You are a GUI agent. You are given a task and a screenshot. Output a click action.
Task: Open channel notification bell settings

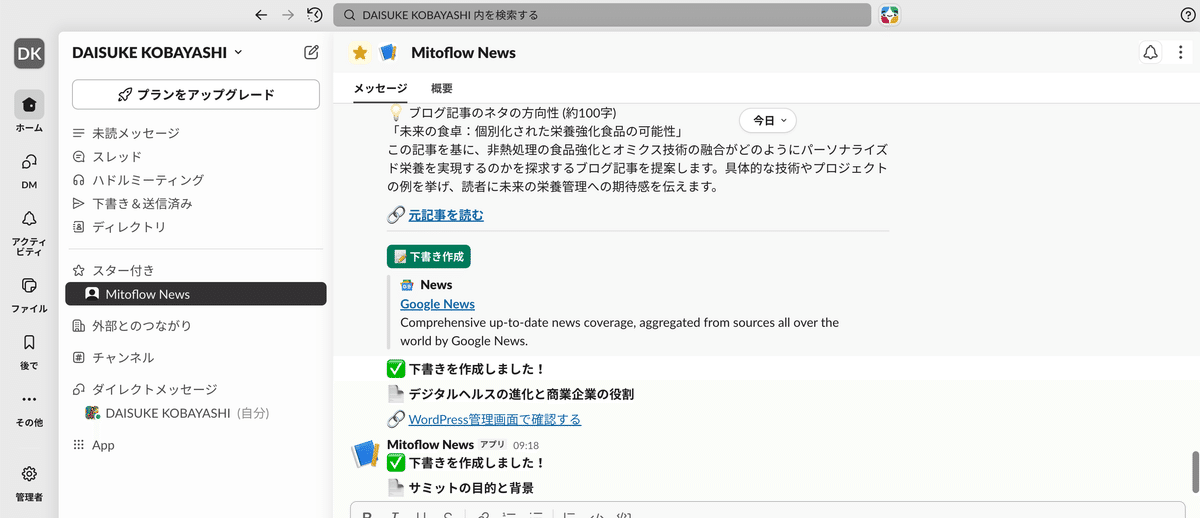tap(1150, 53)
